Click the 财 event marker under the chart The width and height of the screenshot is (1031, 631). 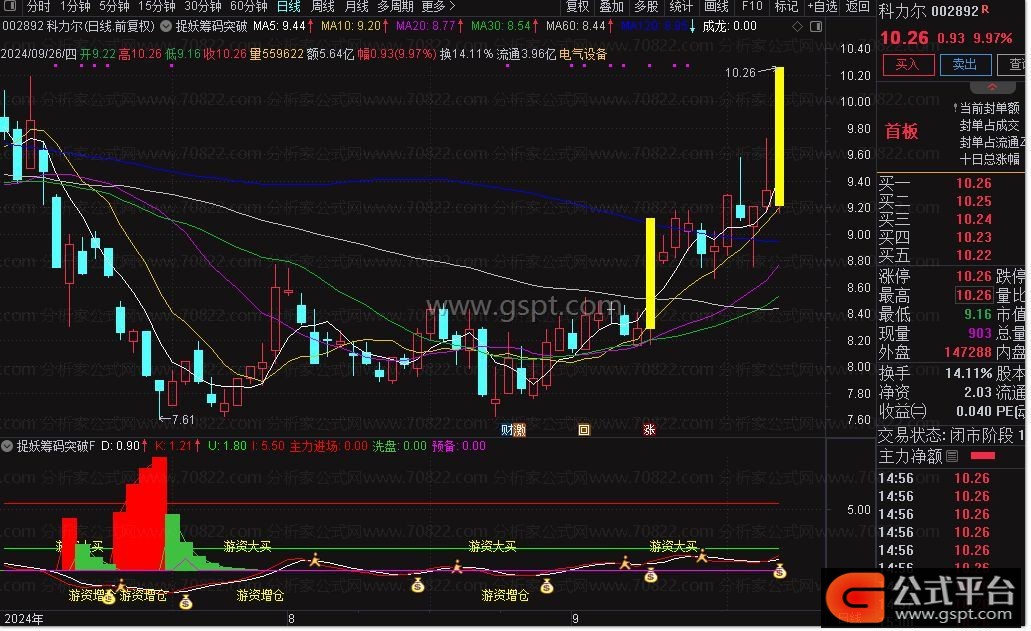pos(506,430)
